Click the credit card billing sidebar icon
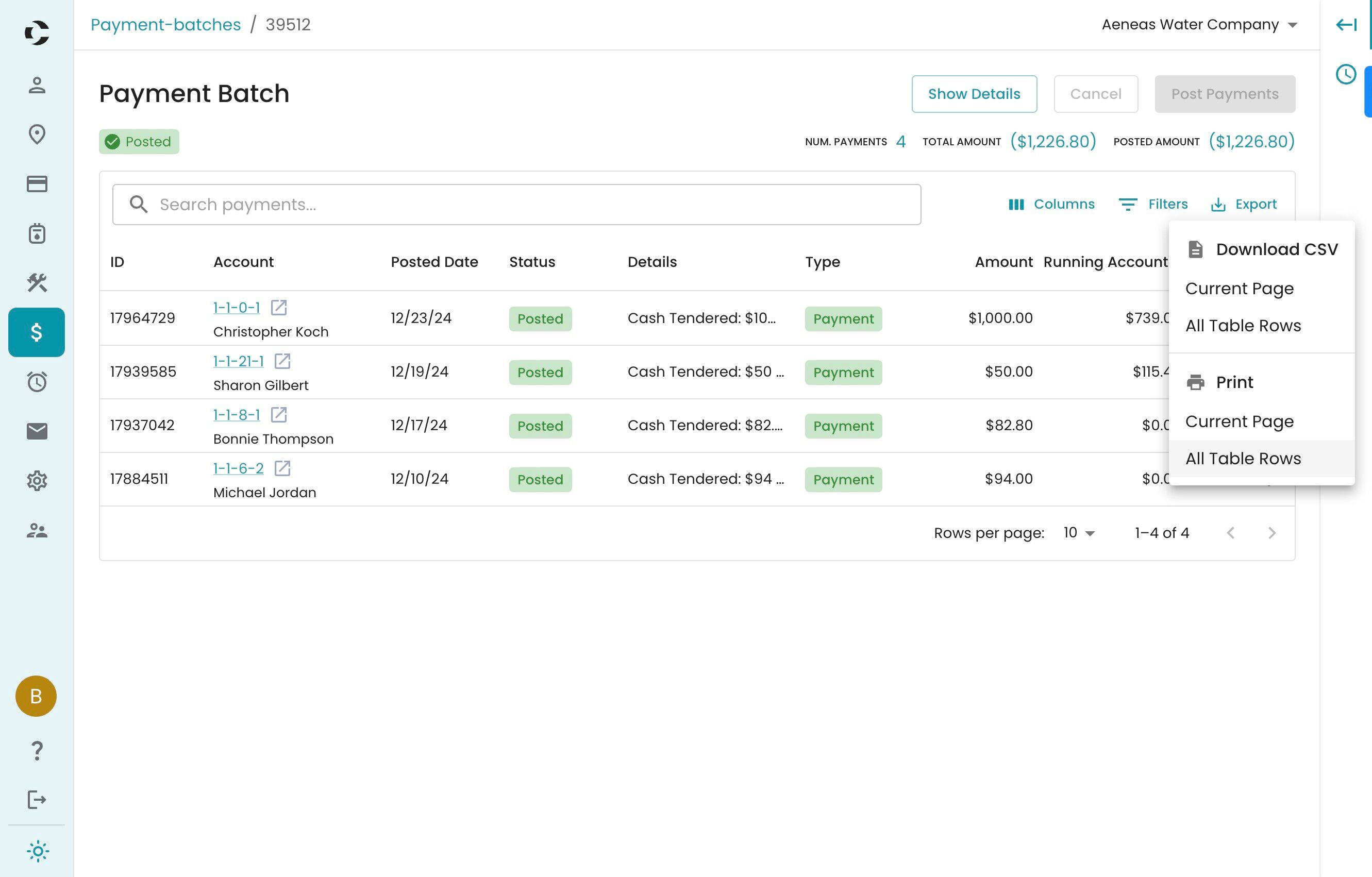Viewport: 1372px width, 877px height. (x=37, y=184)
